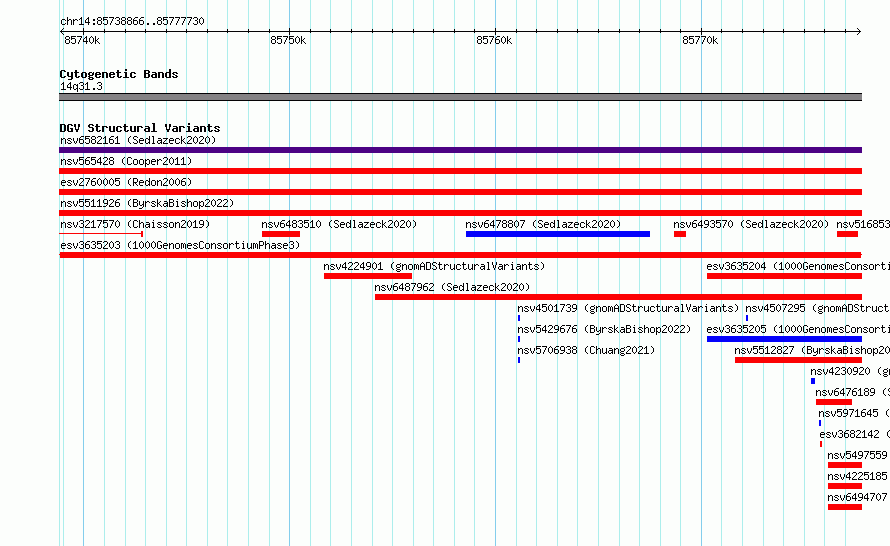Open the nsv4224901 (gnomADStructuralVariants) label

tap(434, 266)
